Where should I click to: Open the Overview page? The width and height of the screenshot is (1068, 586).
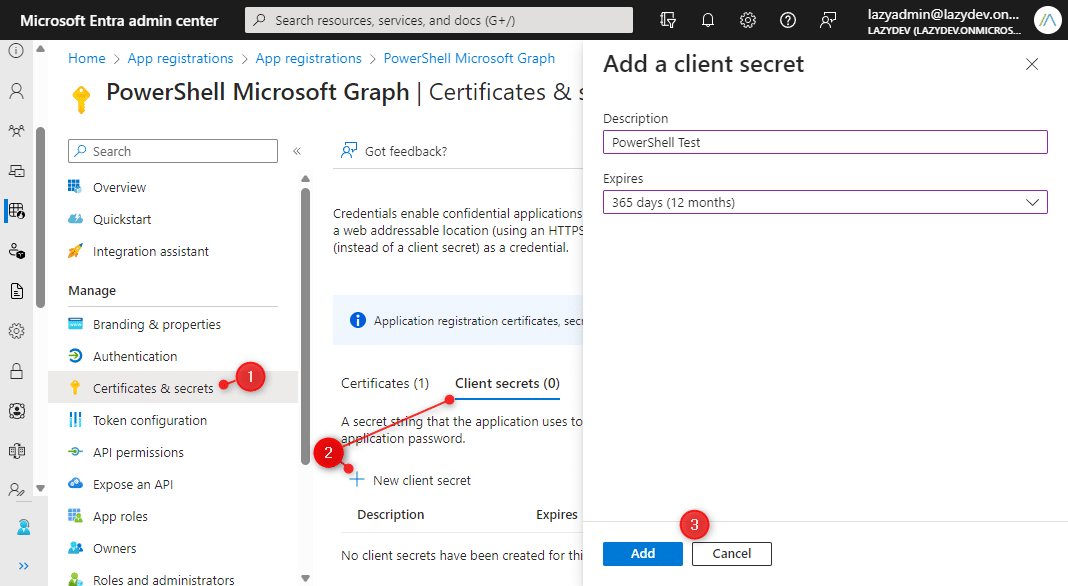coord(119,187)
